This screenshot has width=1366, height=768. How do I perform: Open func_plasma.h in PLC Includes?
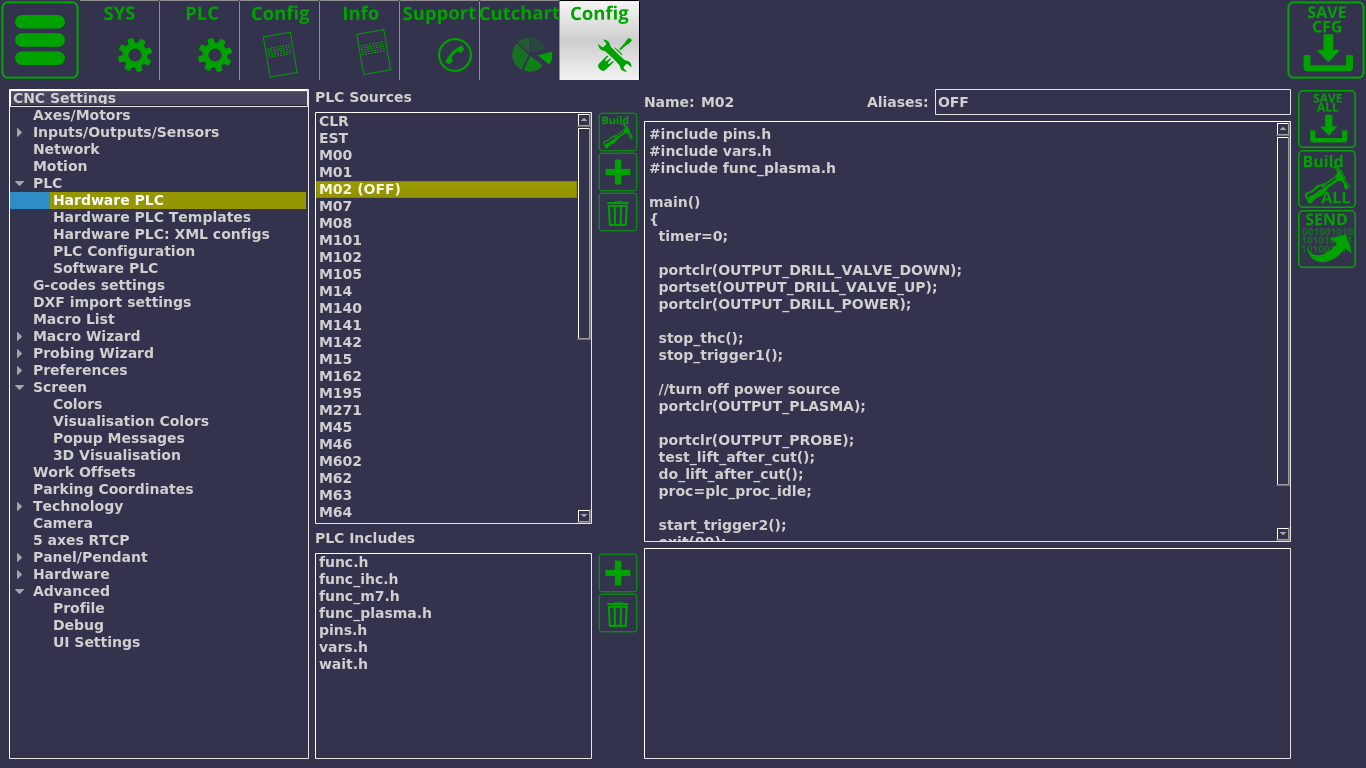[375, 613]
